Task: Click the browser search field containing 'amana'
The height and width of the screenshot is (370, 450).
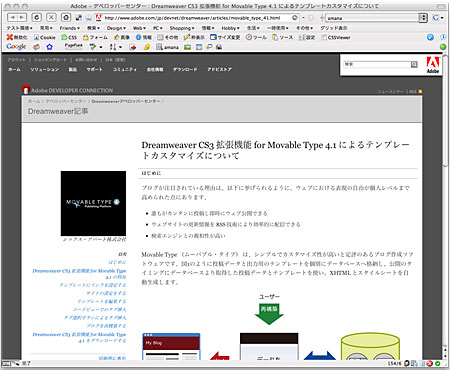Action: 372,18
